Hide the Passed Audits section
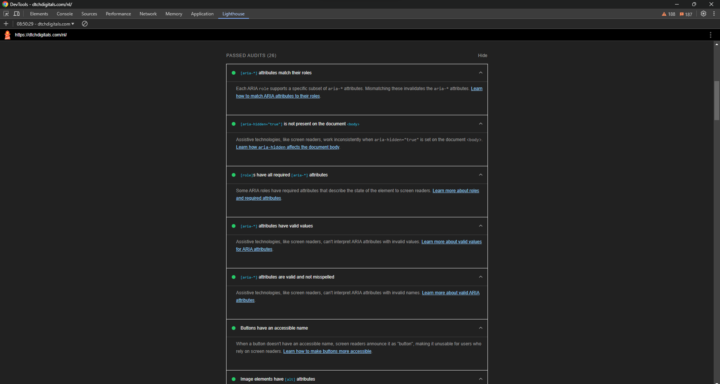The width and height of the screenshot is (720, 384). coord(482,56)
